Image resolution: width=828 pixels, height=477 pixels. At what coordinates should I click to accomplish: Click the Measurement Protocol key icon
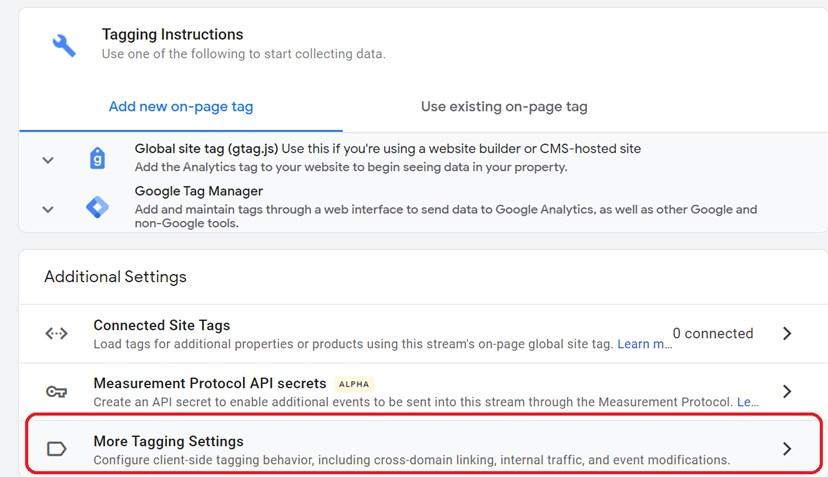(x=57, y=391)
